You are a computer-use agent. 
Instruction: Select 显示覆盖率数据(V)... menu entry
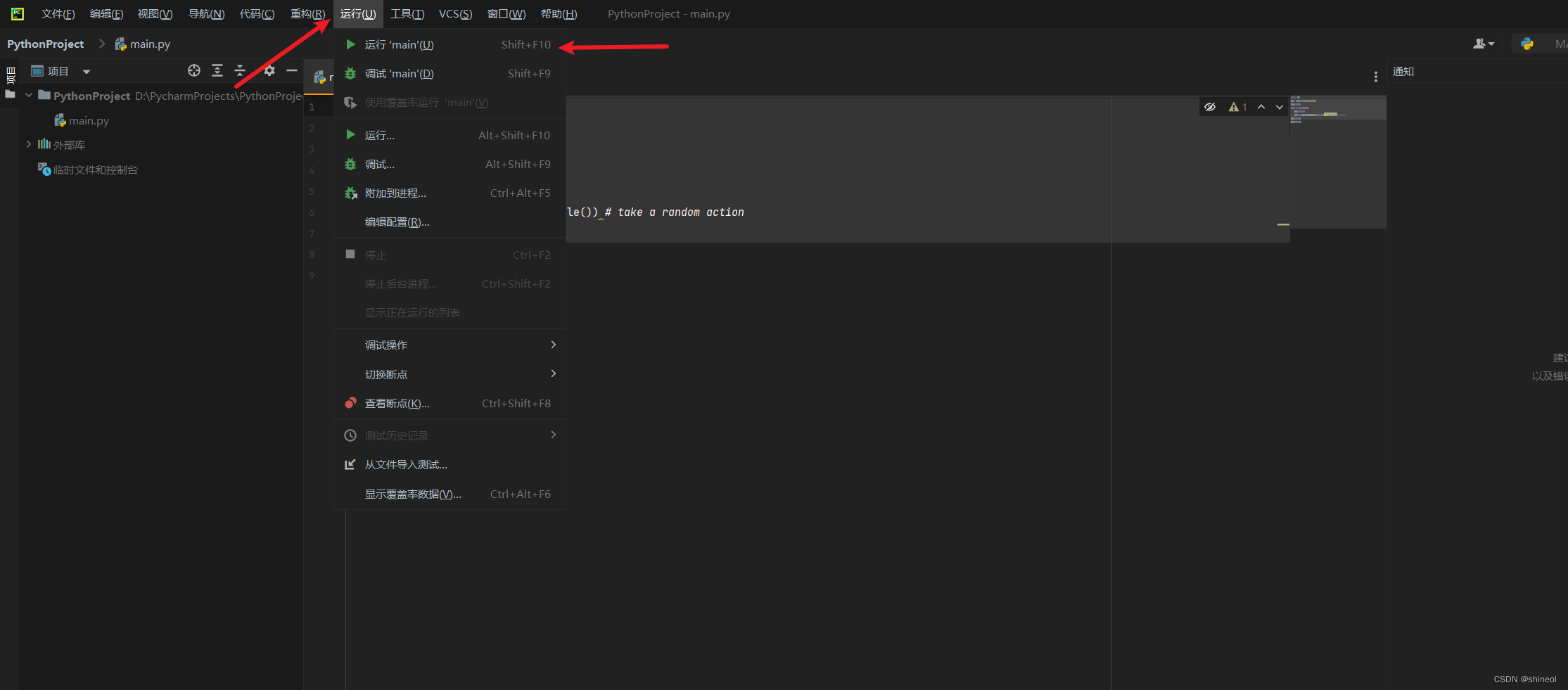[450, 494]
